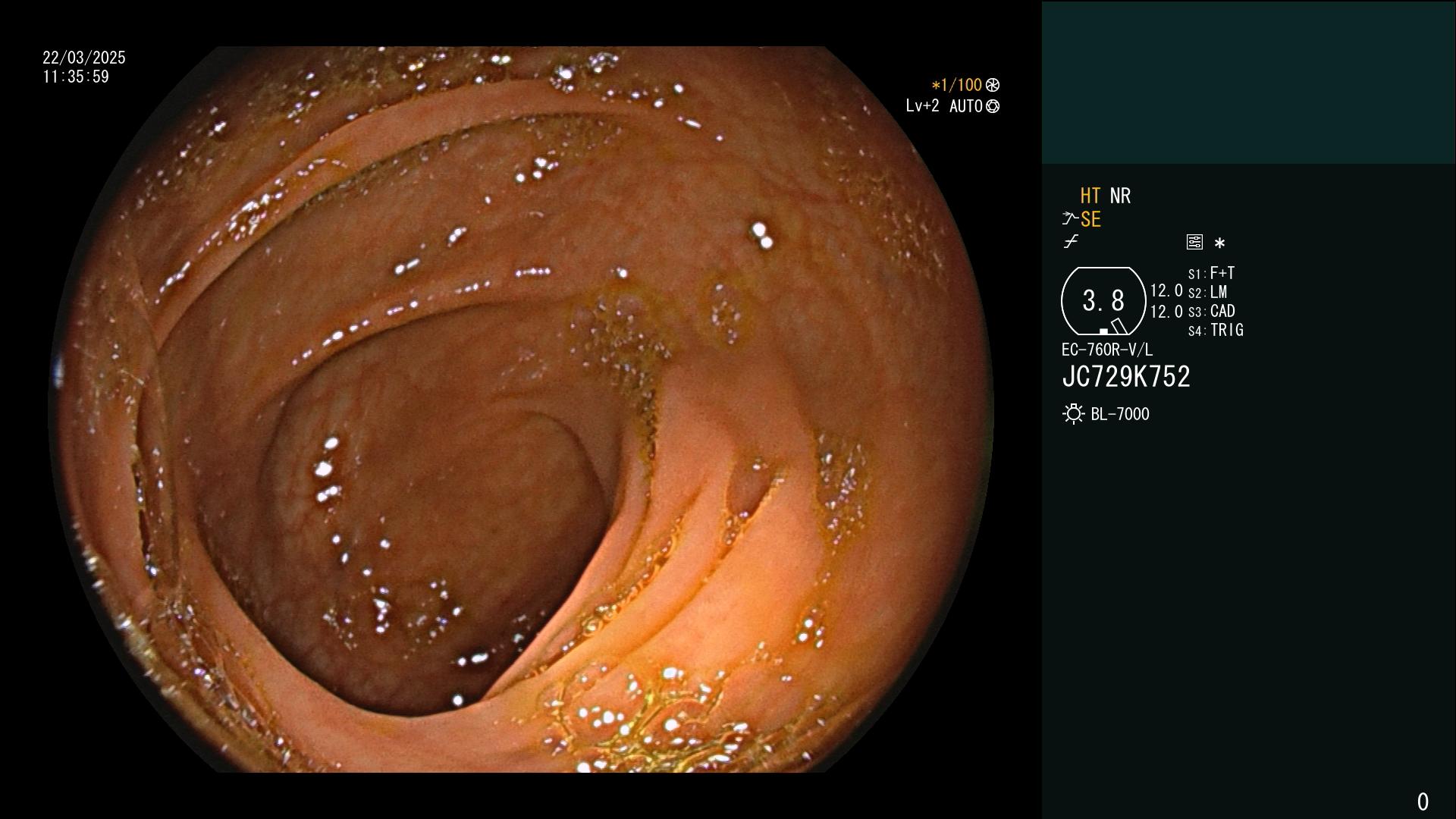
Task: Click the structure emphasis icon beside SE
Action: [x=1070, y=219]
